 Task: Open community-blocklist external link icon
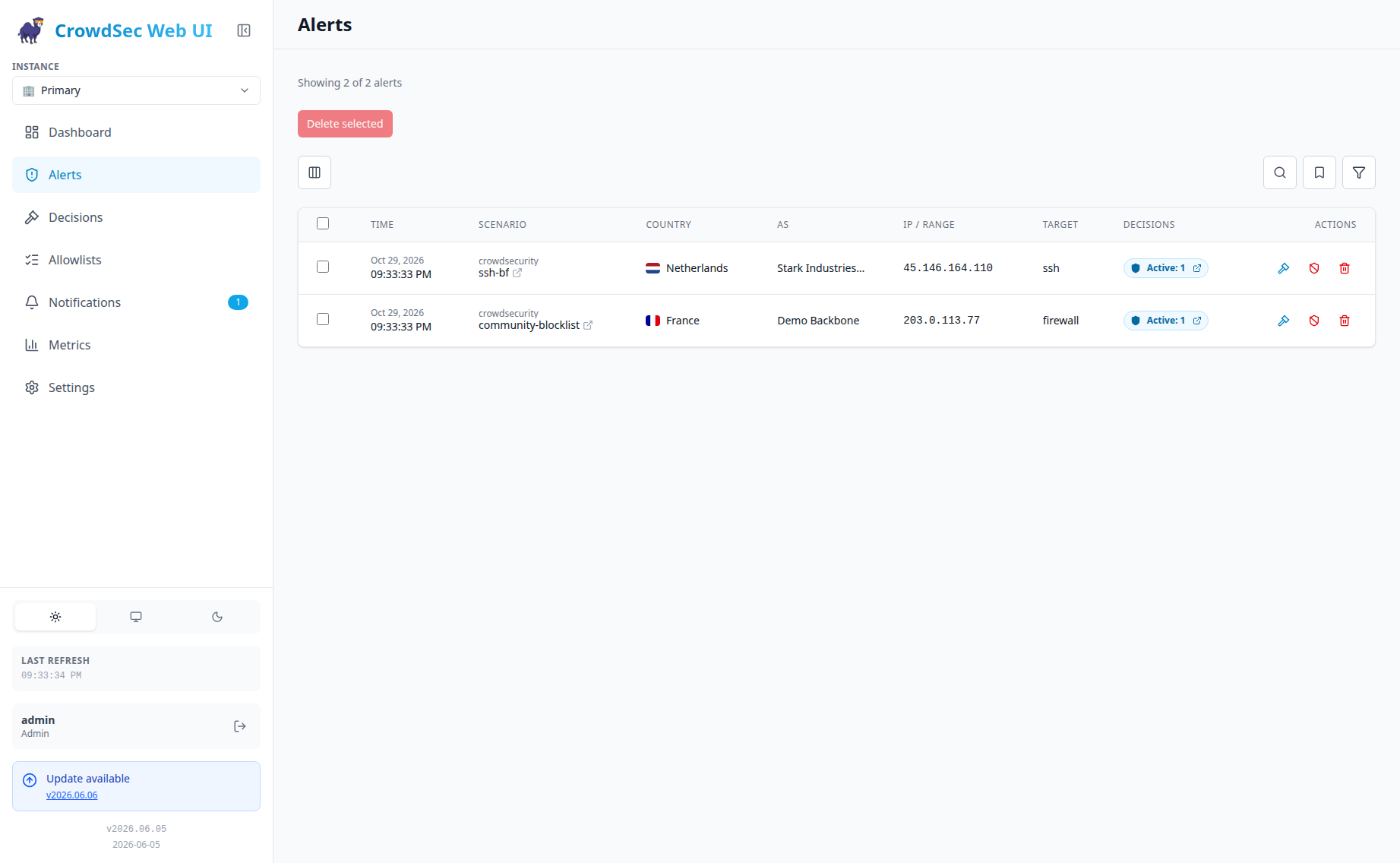point(588,325)
